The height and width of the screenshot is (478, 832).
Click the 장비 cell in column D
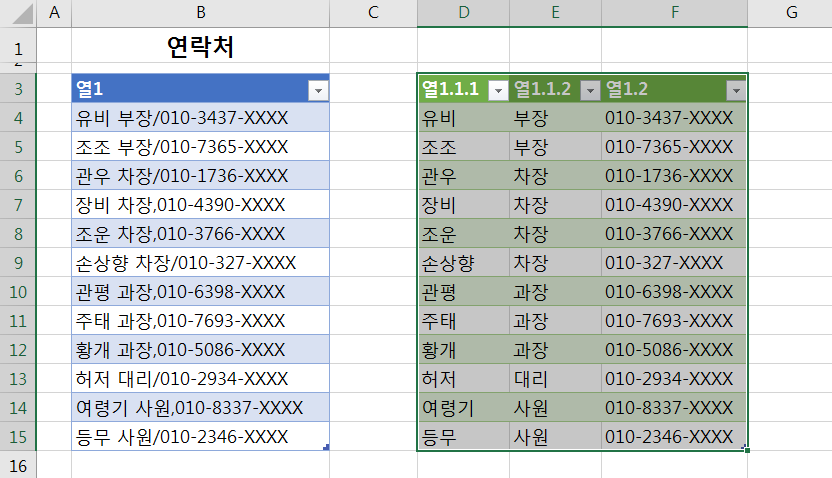[x=464, y=204]
